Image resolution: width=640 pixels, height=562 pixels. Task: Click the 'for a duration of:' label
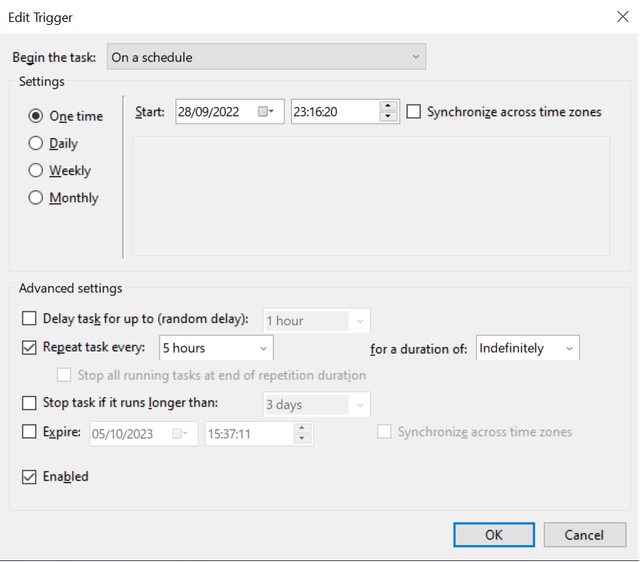coord(419,349)
